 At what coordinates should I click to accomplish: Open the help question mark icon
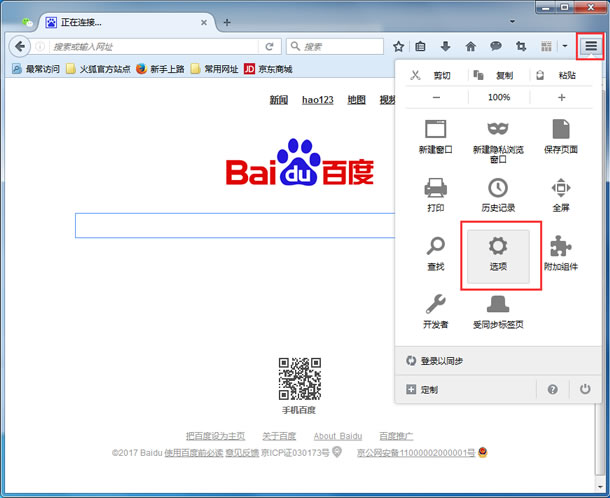(x=552, y=389)
